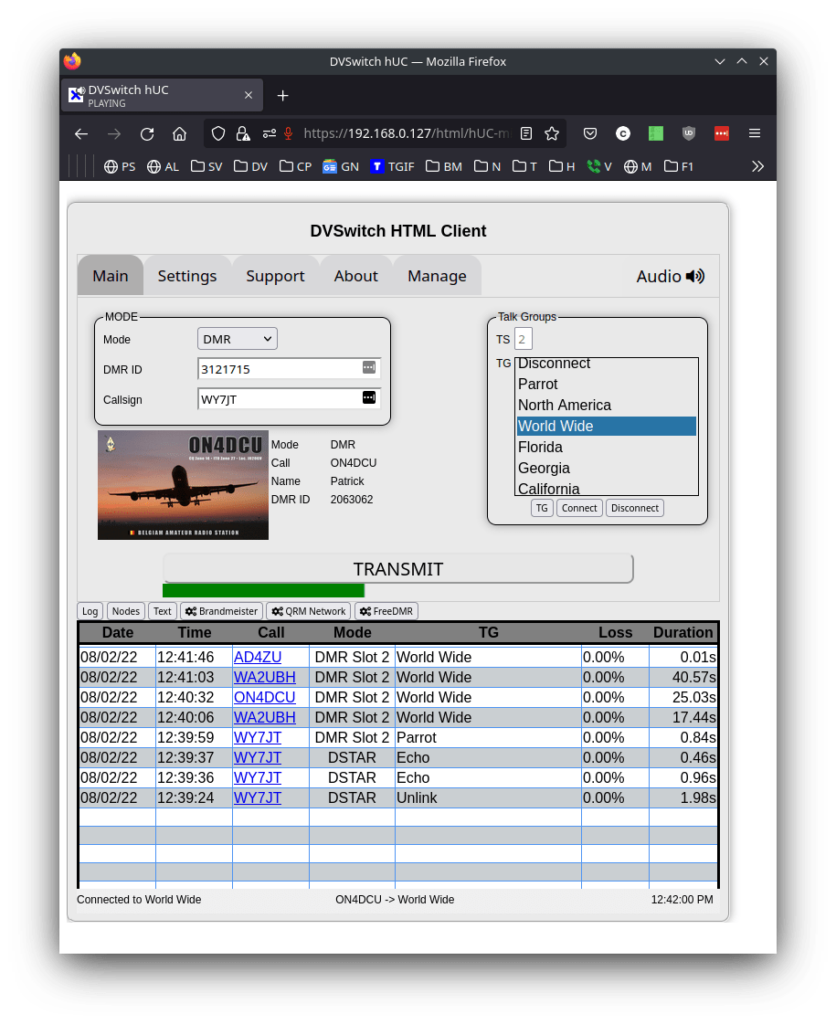Show the Log view button
The width and height of the screenshot is (836, 1024).
coord(90,611)
